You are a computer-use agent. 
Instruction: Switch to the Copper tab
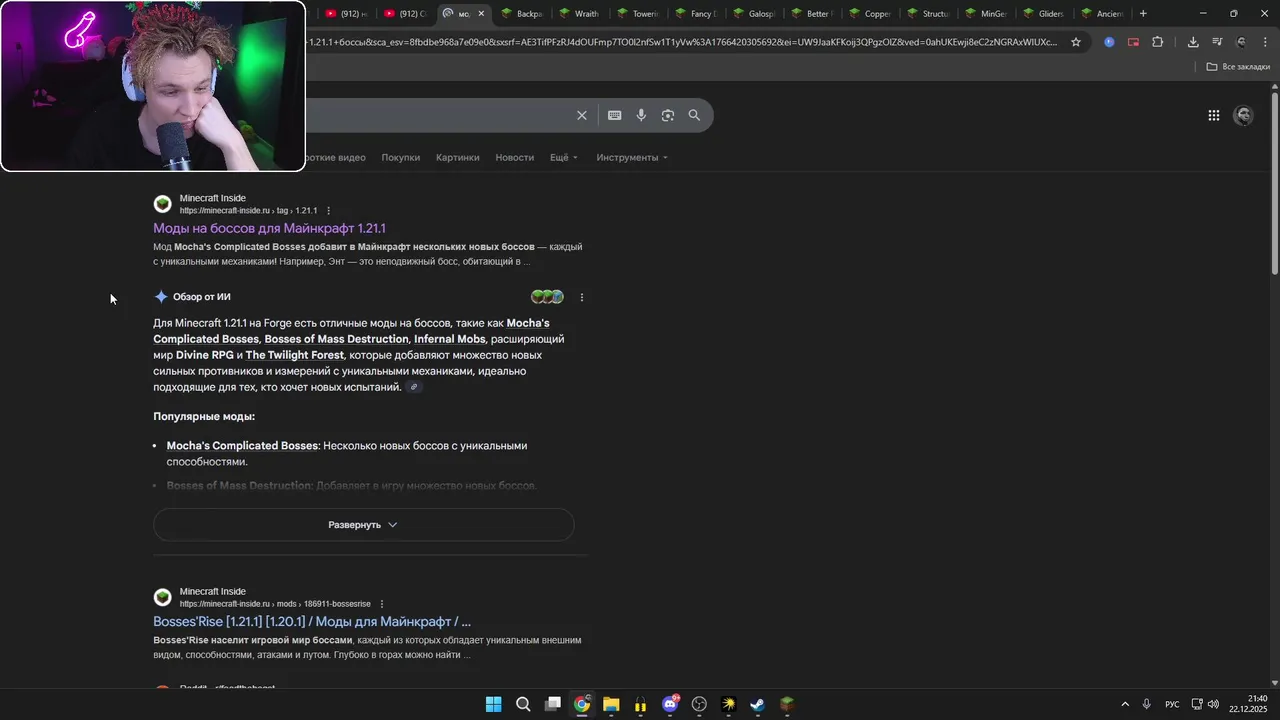pyautogui.click(x=869, y=14)
